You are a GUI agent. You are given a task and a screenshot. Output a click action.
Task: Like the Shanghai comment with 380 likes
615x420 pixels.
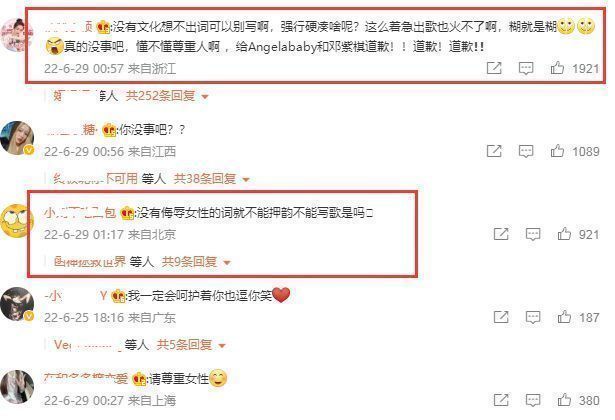(564, 400)
